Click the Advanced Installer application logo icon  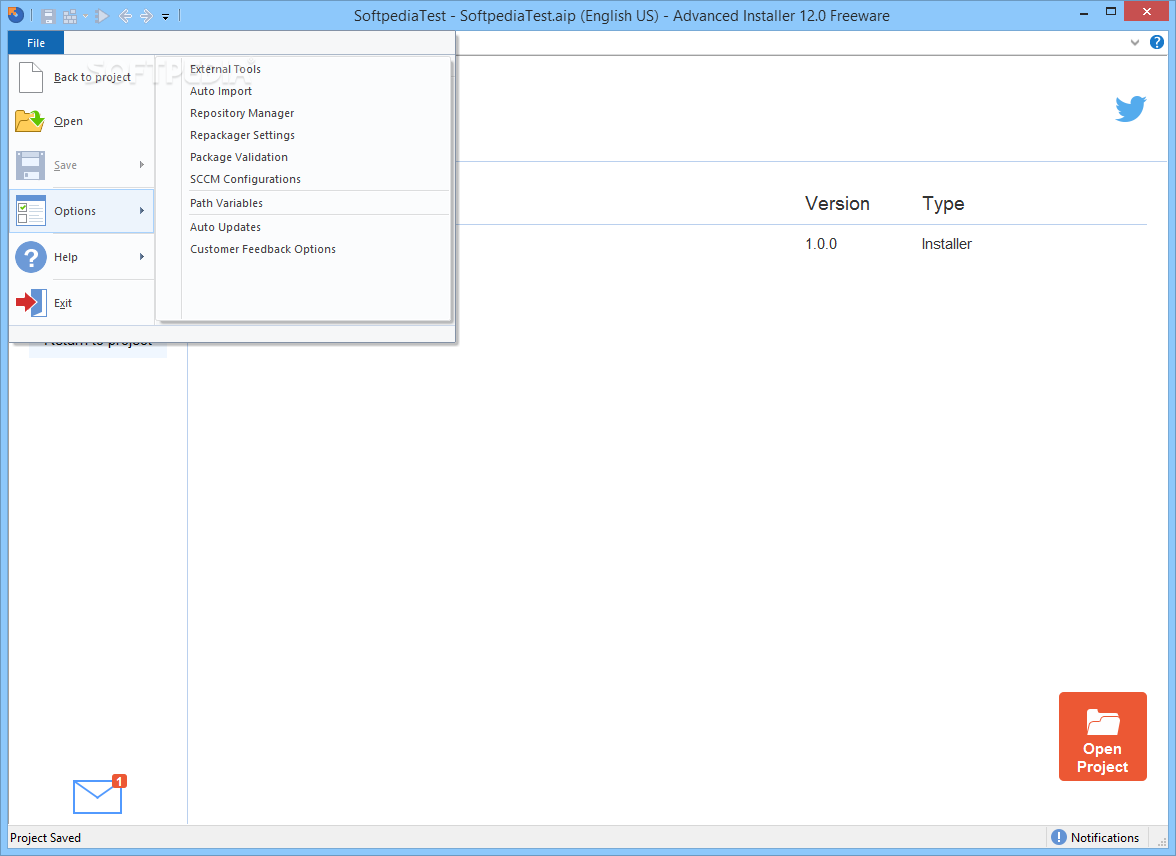(x=16, y=14)
